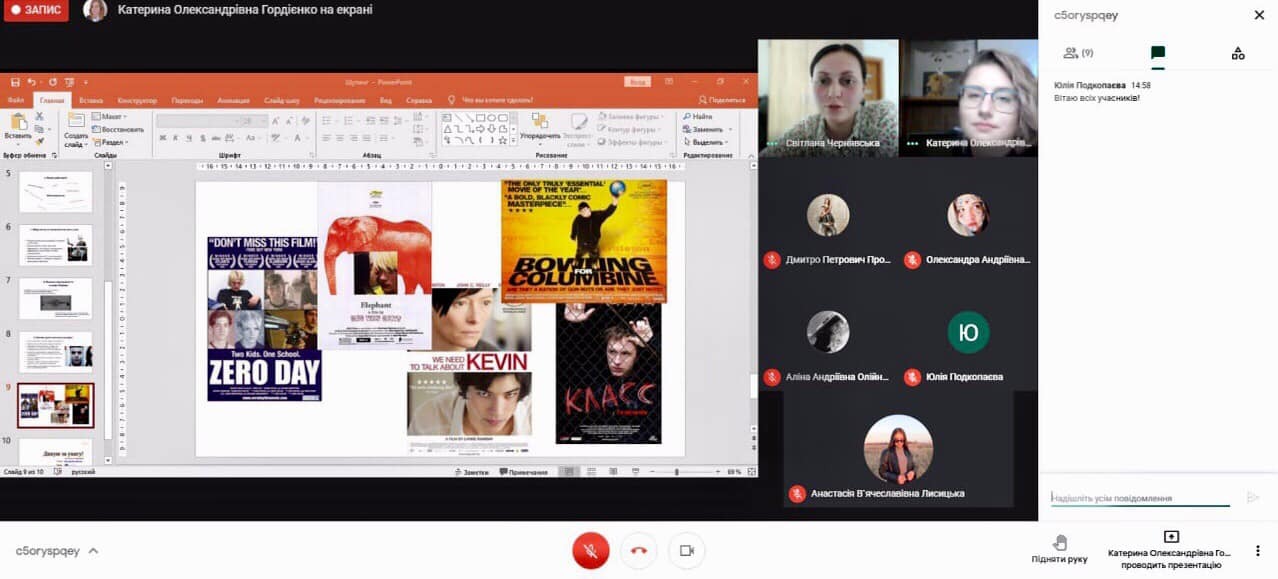Toggle strikethrough abc formatting
Screen dimensions: 1278x579
[216, 138]
